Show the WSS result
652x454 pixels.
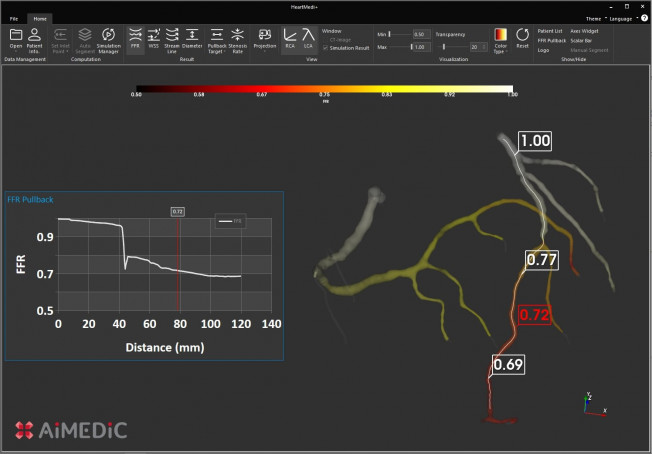[154, 39]
